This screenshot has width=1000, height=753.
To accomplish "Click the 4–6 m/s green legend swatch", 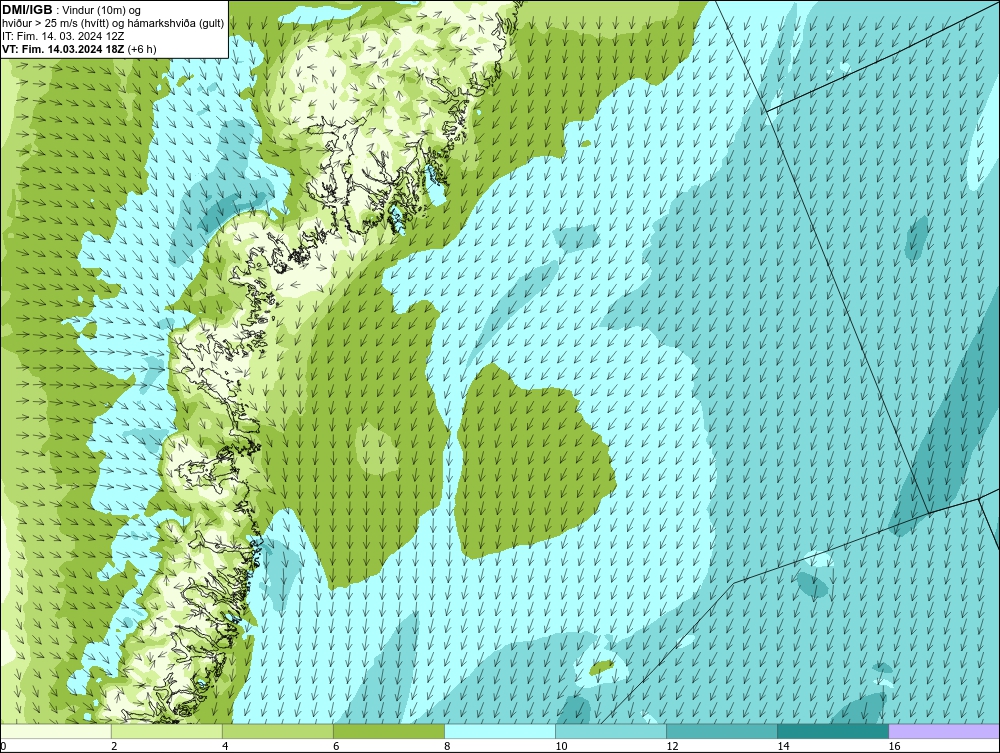I will 278,731.
